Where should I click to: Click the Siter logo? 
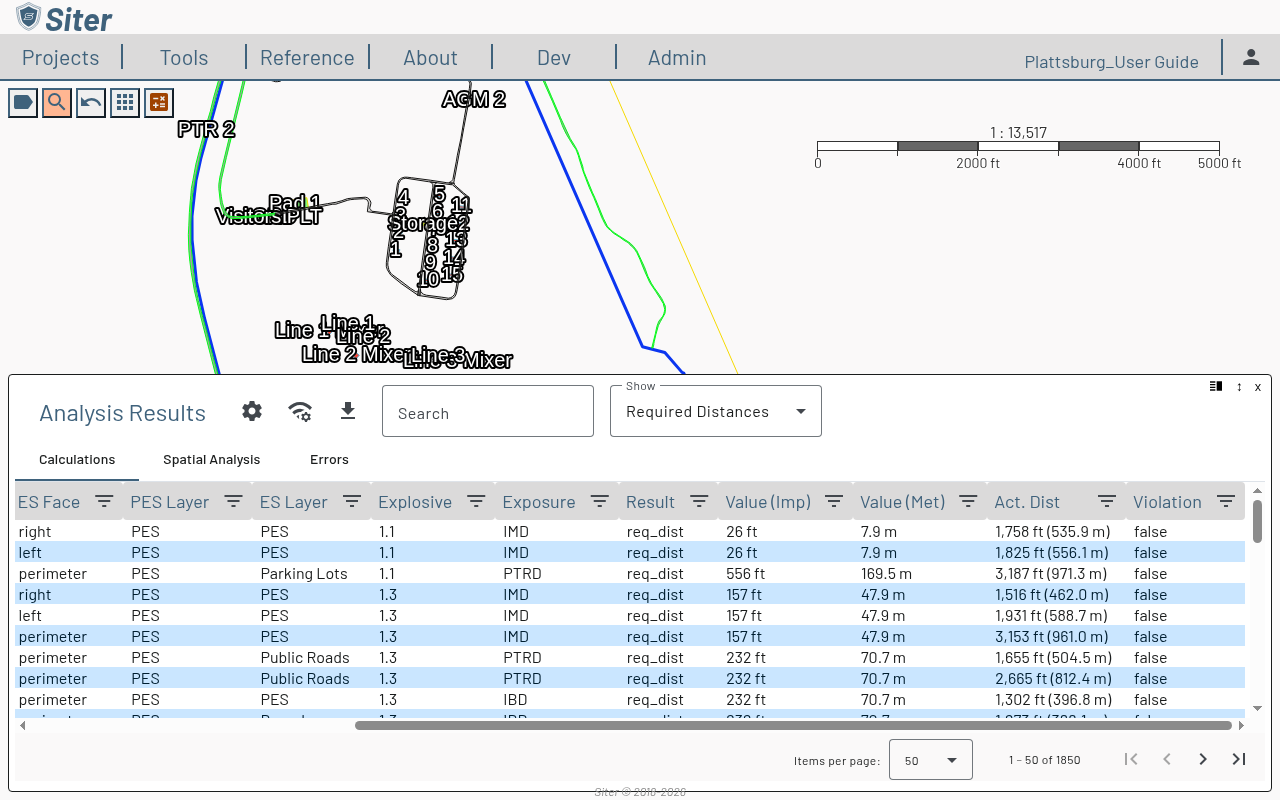click(64, 17)
